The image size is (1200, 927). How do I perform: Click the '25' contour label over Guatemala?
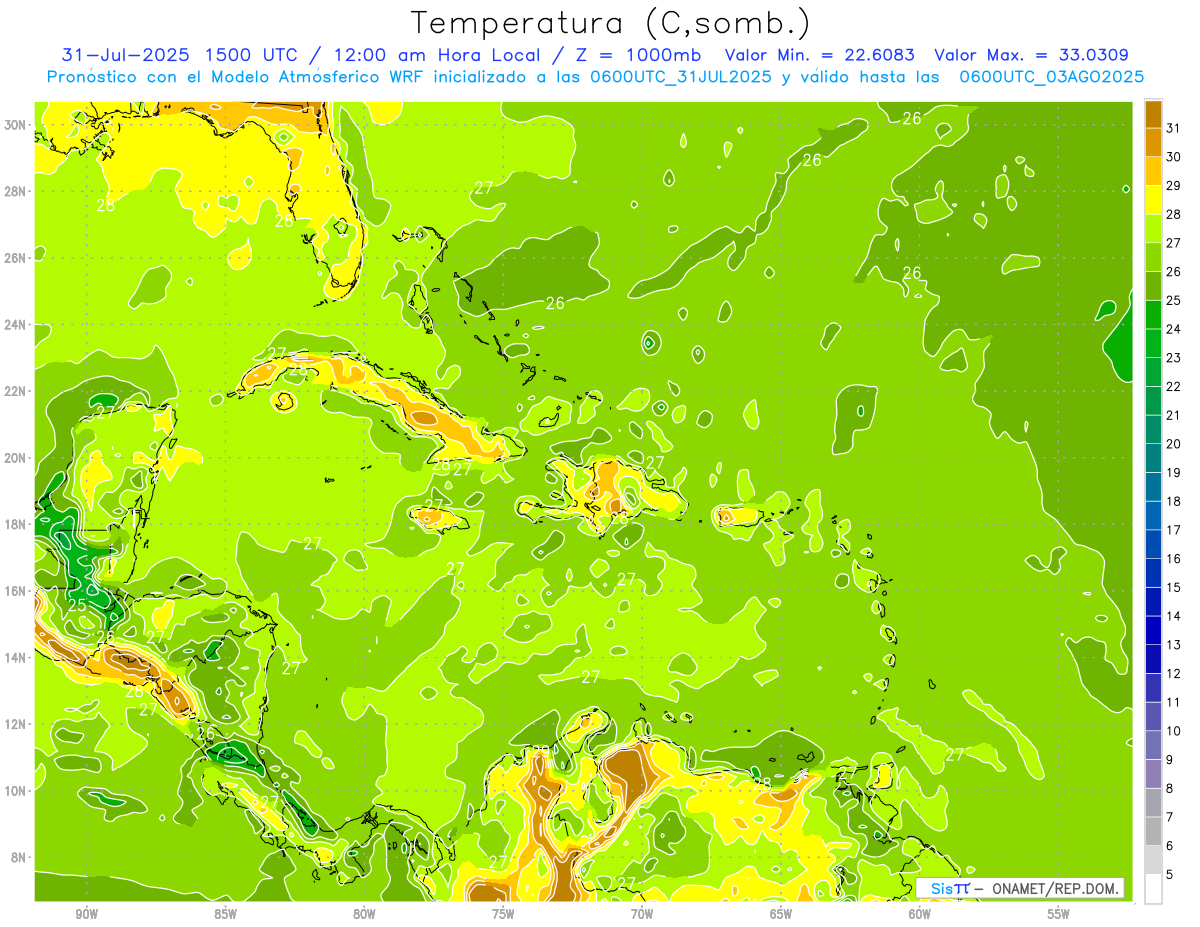[78, 605]
